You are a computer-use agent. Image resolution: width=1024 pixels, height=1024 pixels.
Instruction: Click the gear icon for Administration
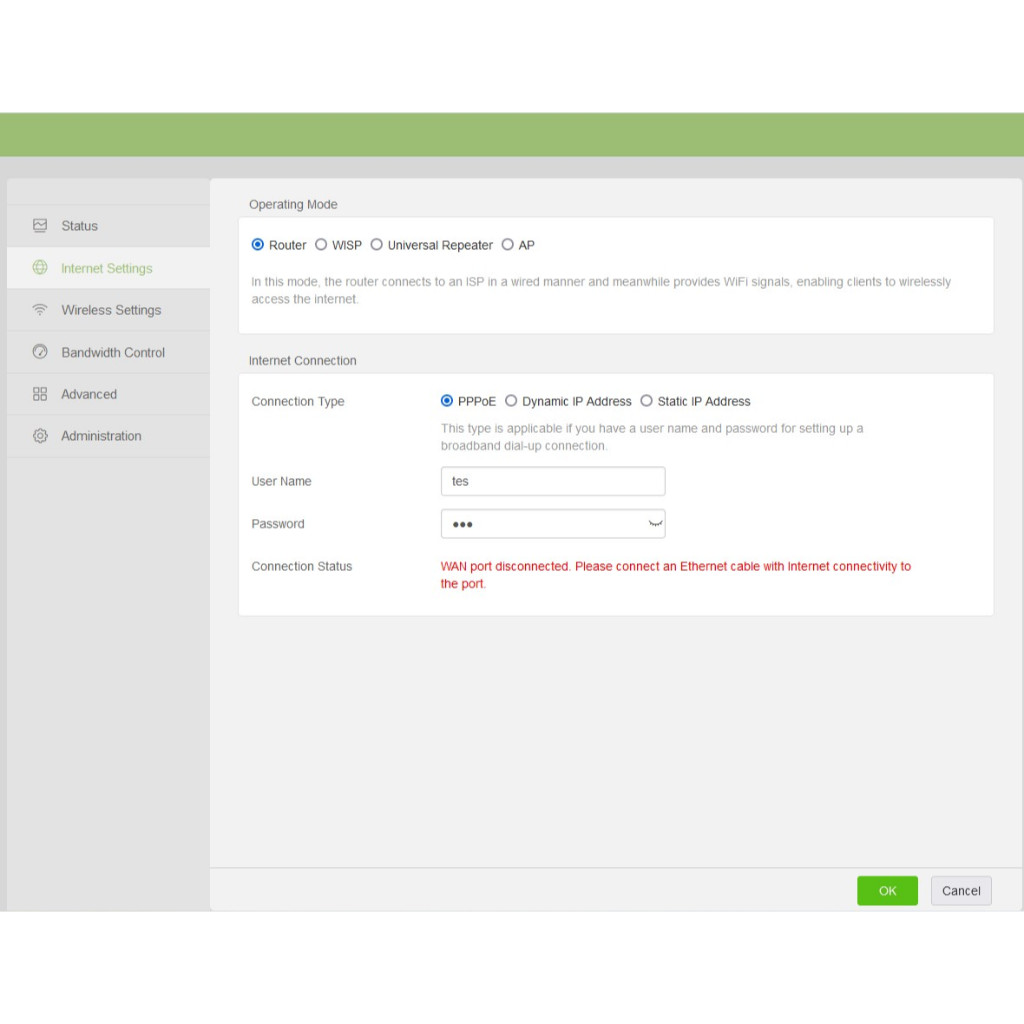click(x=40, y=436)
